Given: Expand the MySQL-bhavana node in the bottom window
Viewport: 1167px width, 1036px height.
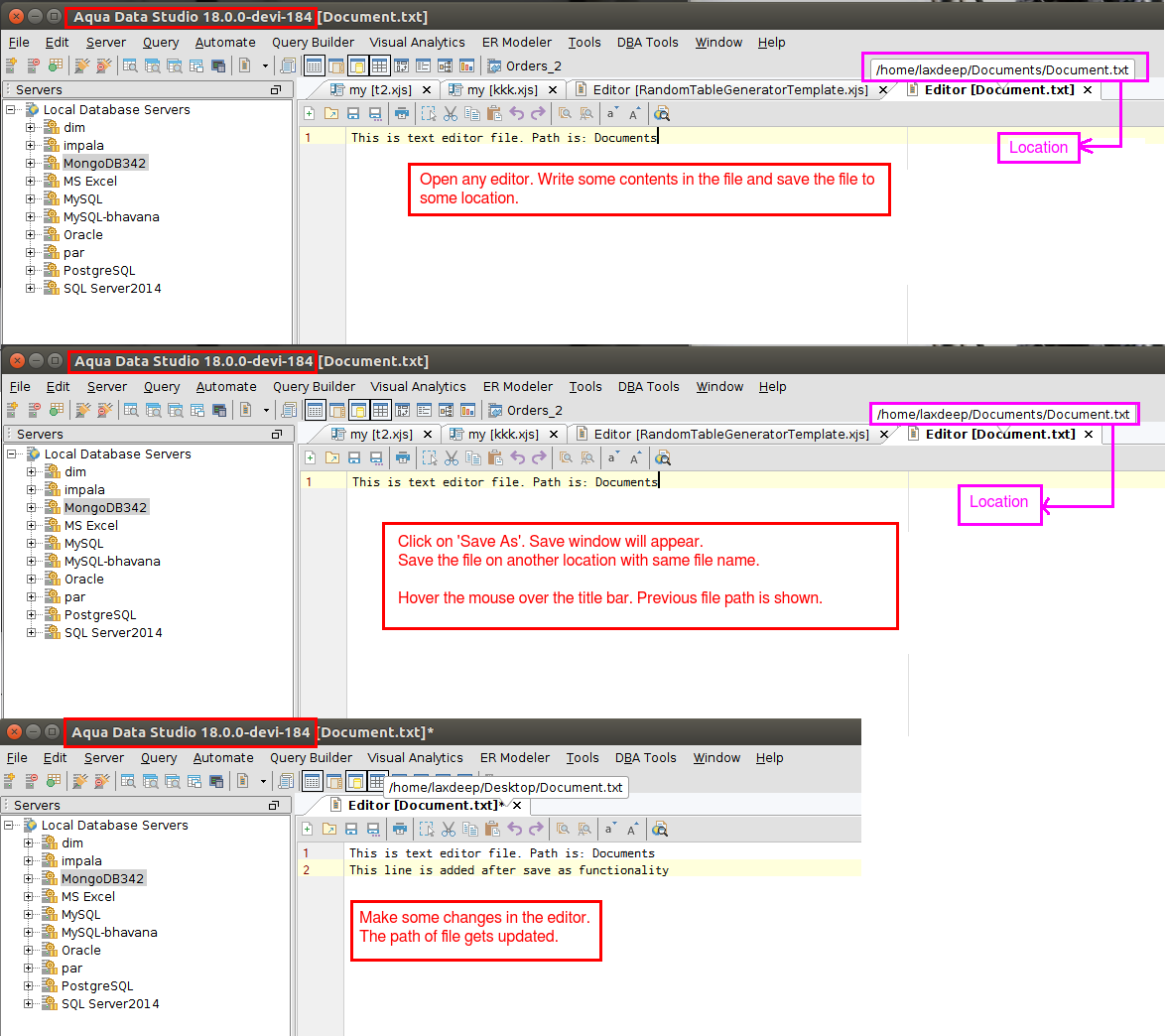Looking at the screenshot, I should [28, 933].
